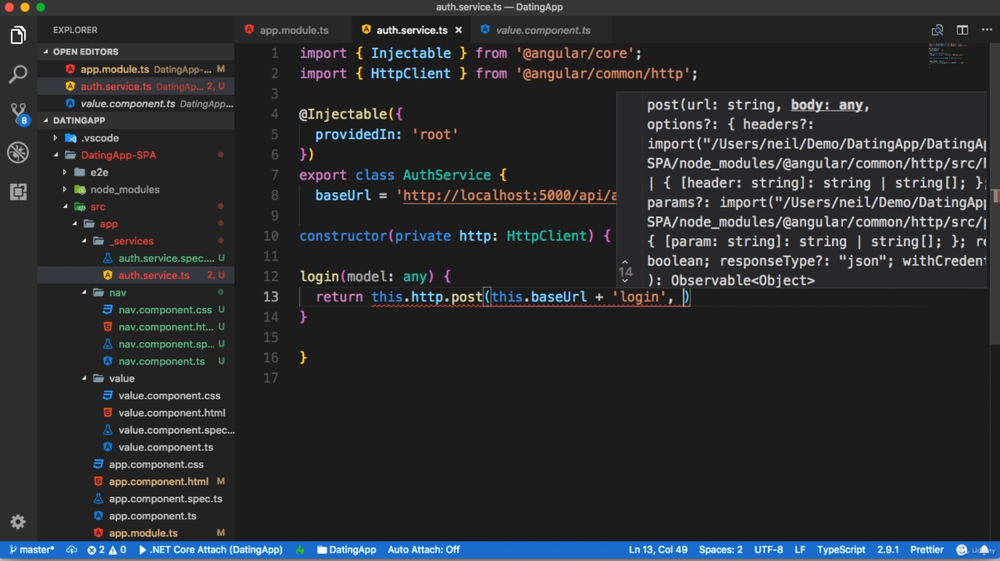This screenshot has width=1000, height=561.
Task: Open More Actions ellipsis in editor title
Action: coord(987,30)
